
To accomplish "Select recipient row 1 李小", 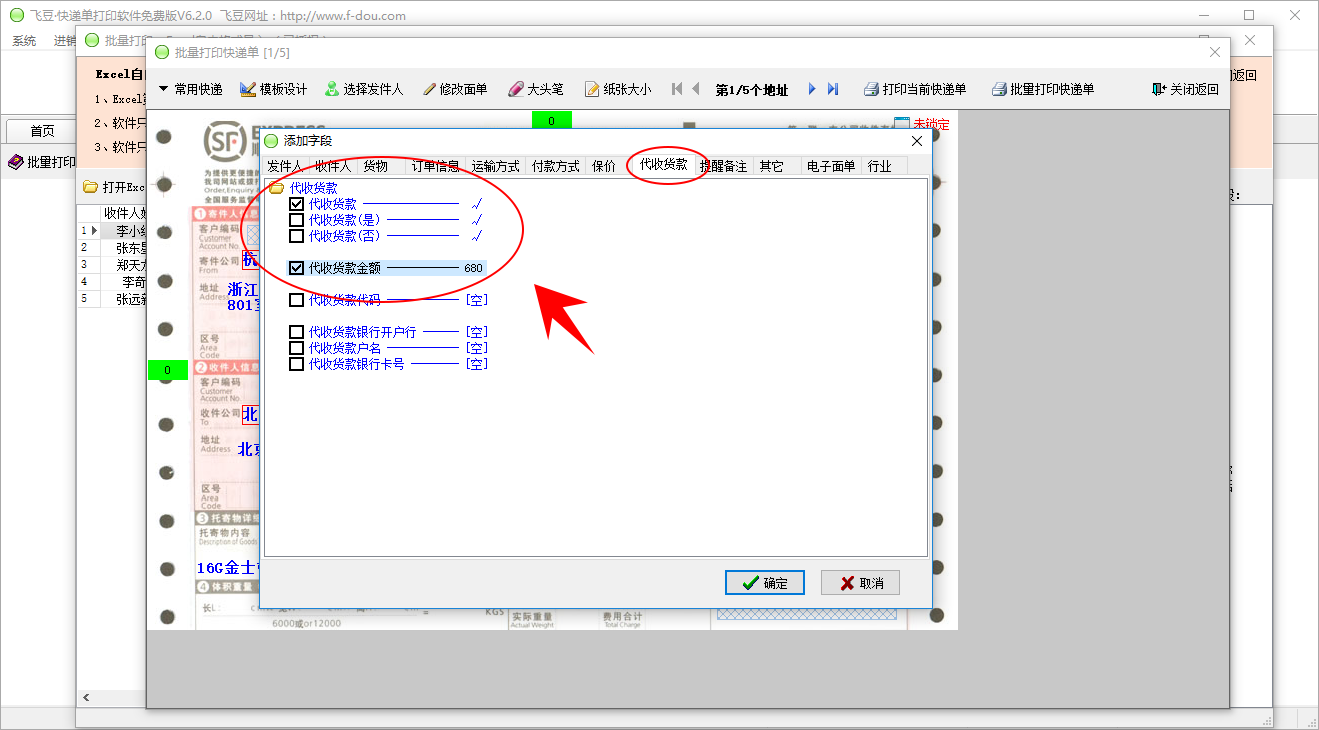I will click(113, 231).
